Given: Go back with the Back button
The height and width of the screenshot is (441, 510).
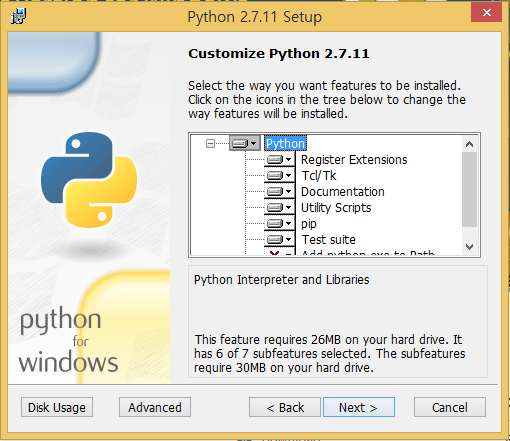Looking at the screenshot, I should pyautogui.click(x=285, y=407).
